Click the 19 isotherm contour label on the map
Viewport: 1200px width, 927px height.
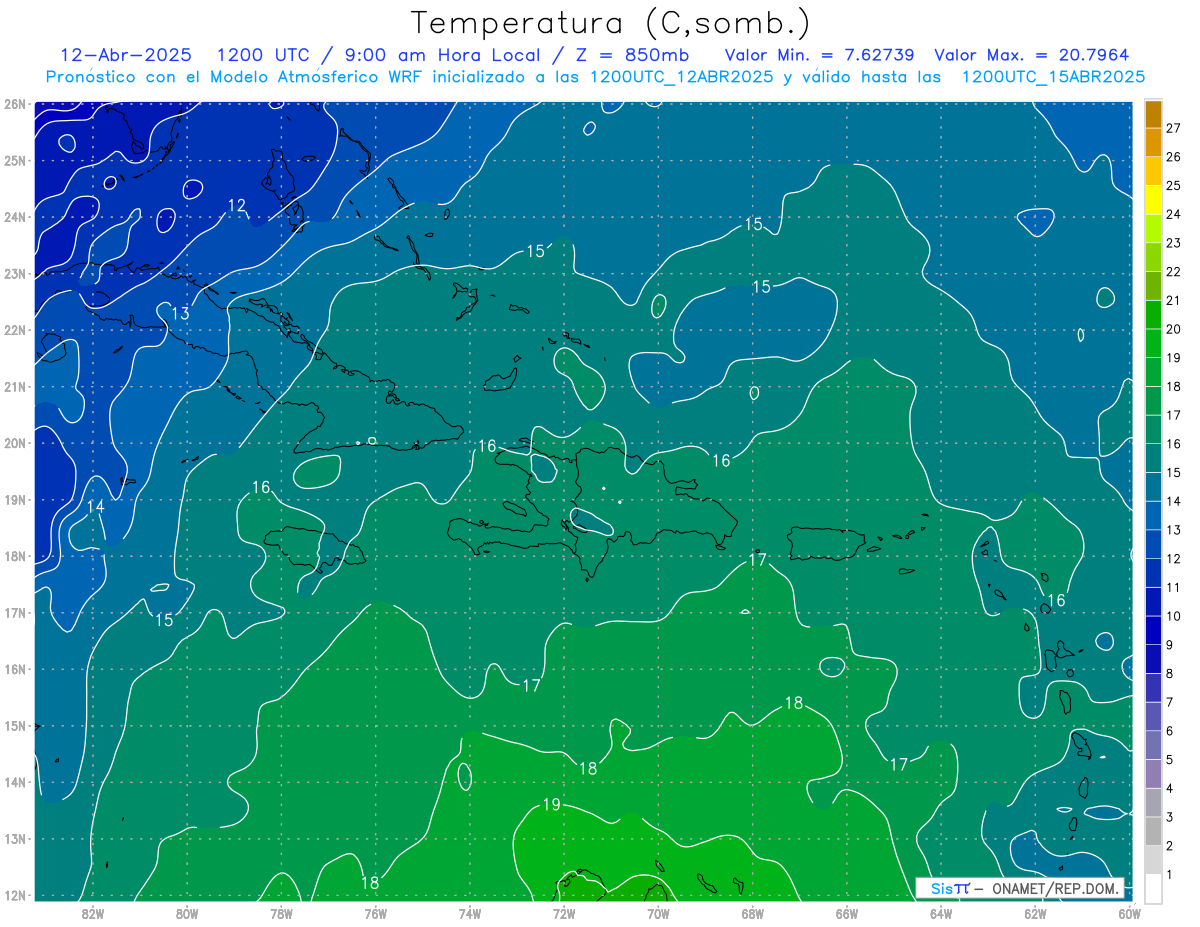pyautogui.click(x=552, y=804)
